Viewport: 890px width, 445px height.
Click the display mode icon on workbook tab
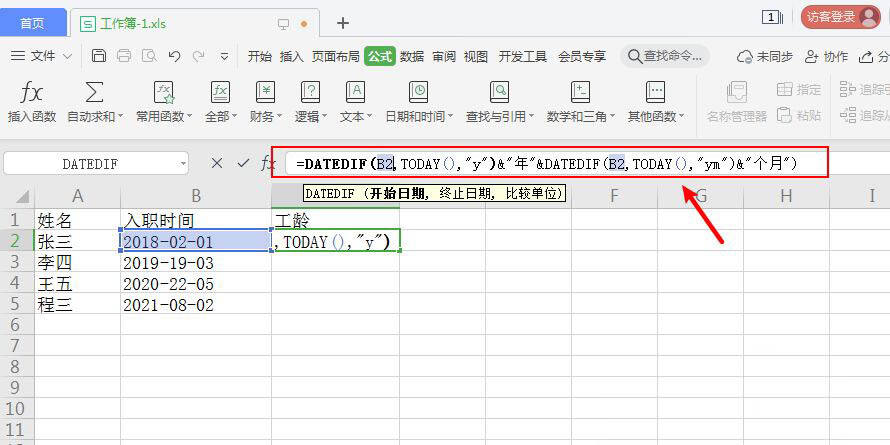pyautogui.click(x=283, y=24)
